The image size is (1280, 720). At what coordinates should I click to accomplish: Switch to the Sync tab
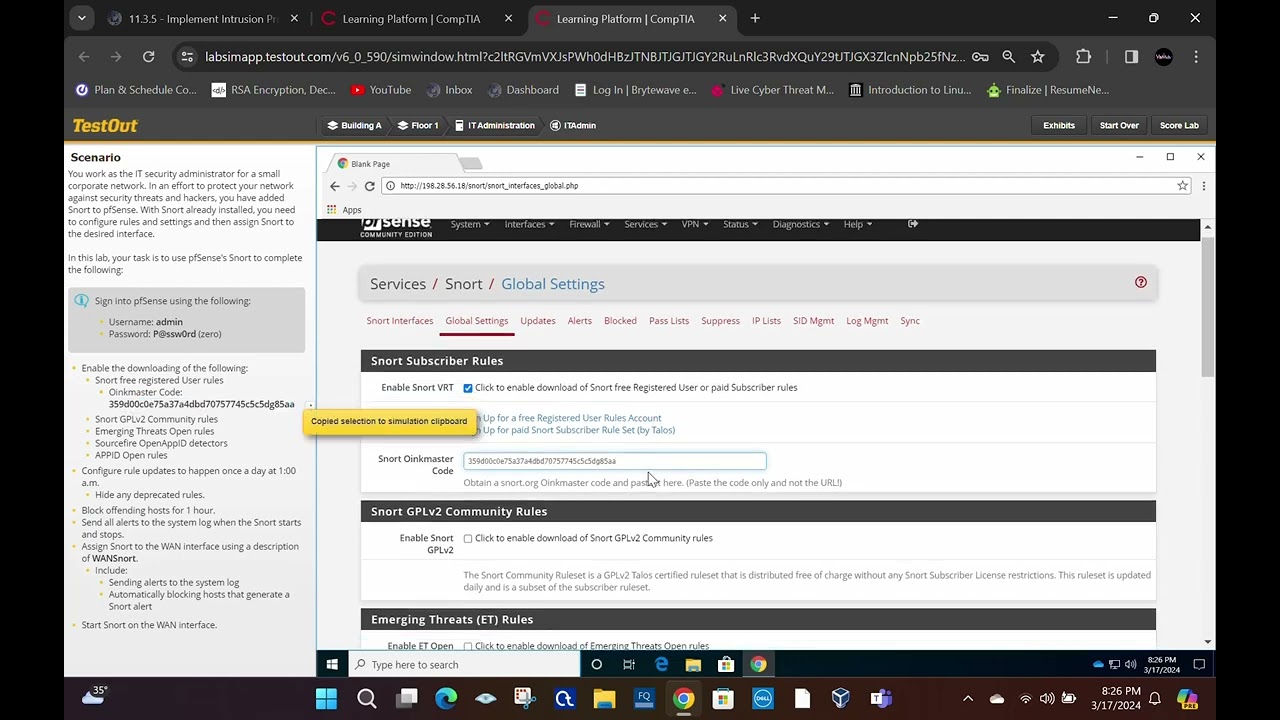910,321
